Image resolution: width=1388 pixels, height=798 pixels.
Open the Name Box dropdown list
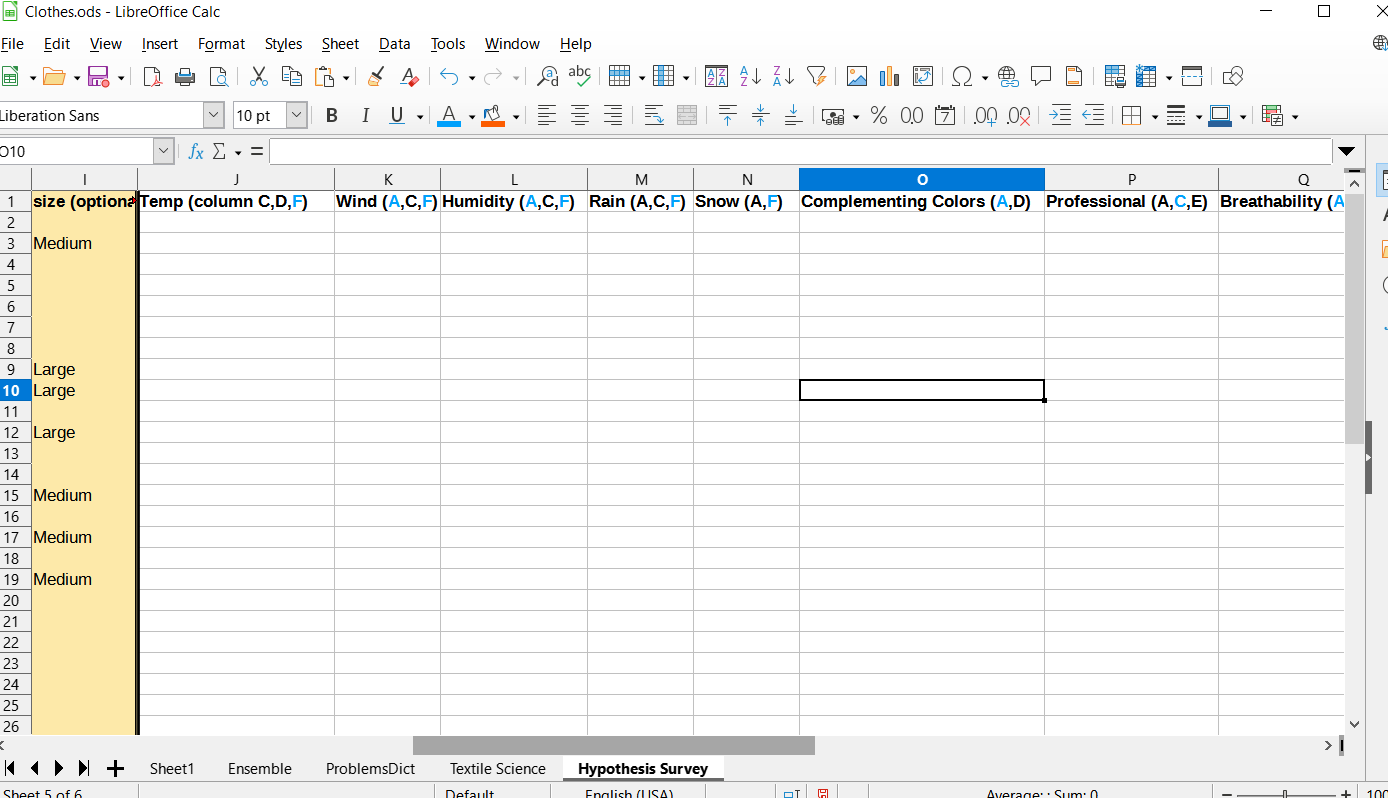click(164, 152)
